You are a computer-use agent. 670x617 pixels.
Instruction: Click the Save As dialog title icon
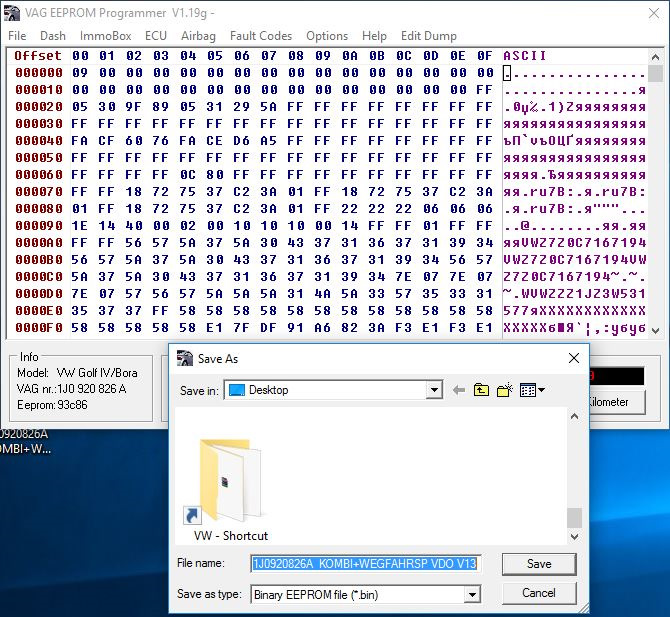[185, 358]
